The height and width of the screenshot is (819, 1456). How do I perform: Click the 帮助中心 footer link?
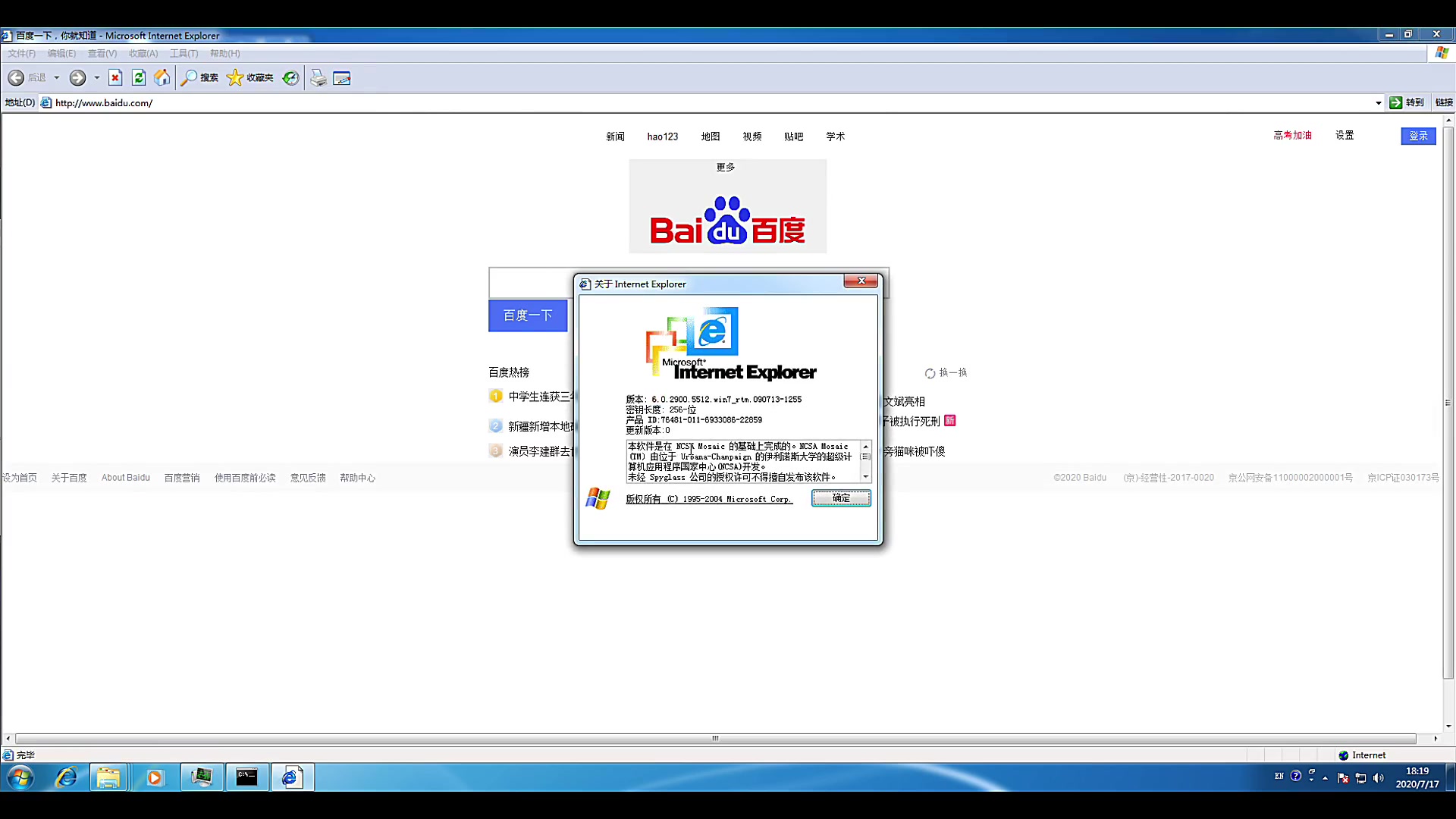coord(357,478)
